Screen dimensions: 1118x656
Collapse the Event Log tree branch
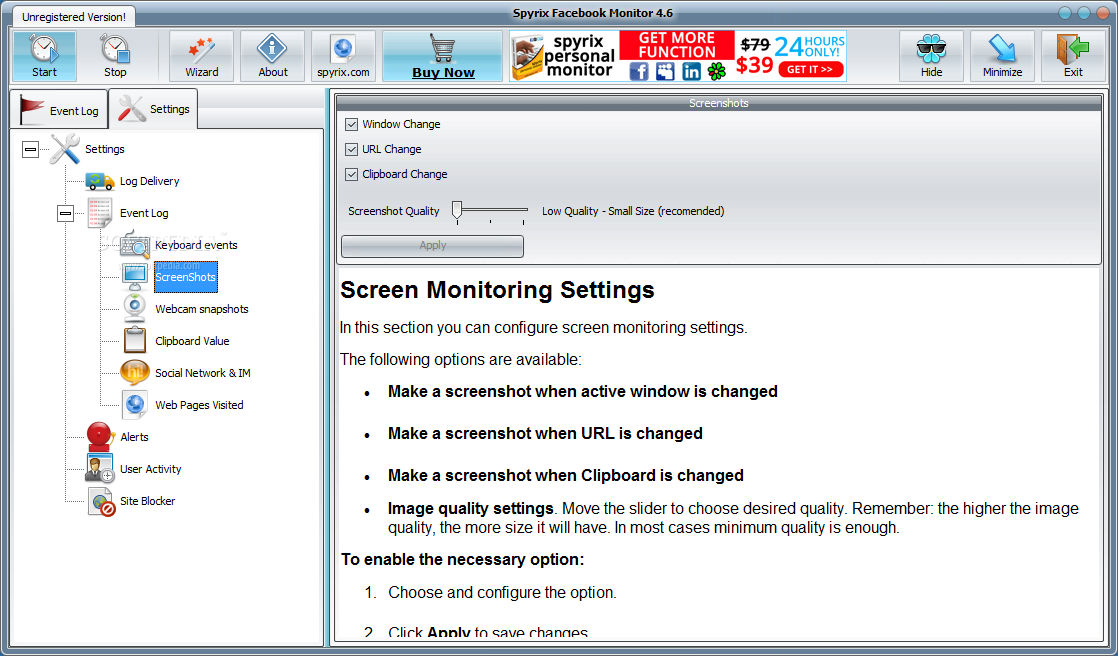click(66, 213)
